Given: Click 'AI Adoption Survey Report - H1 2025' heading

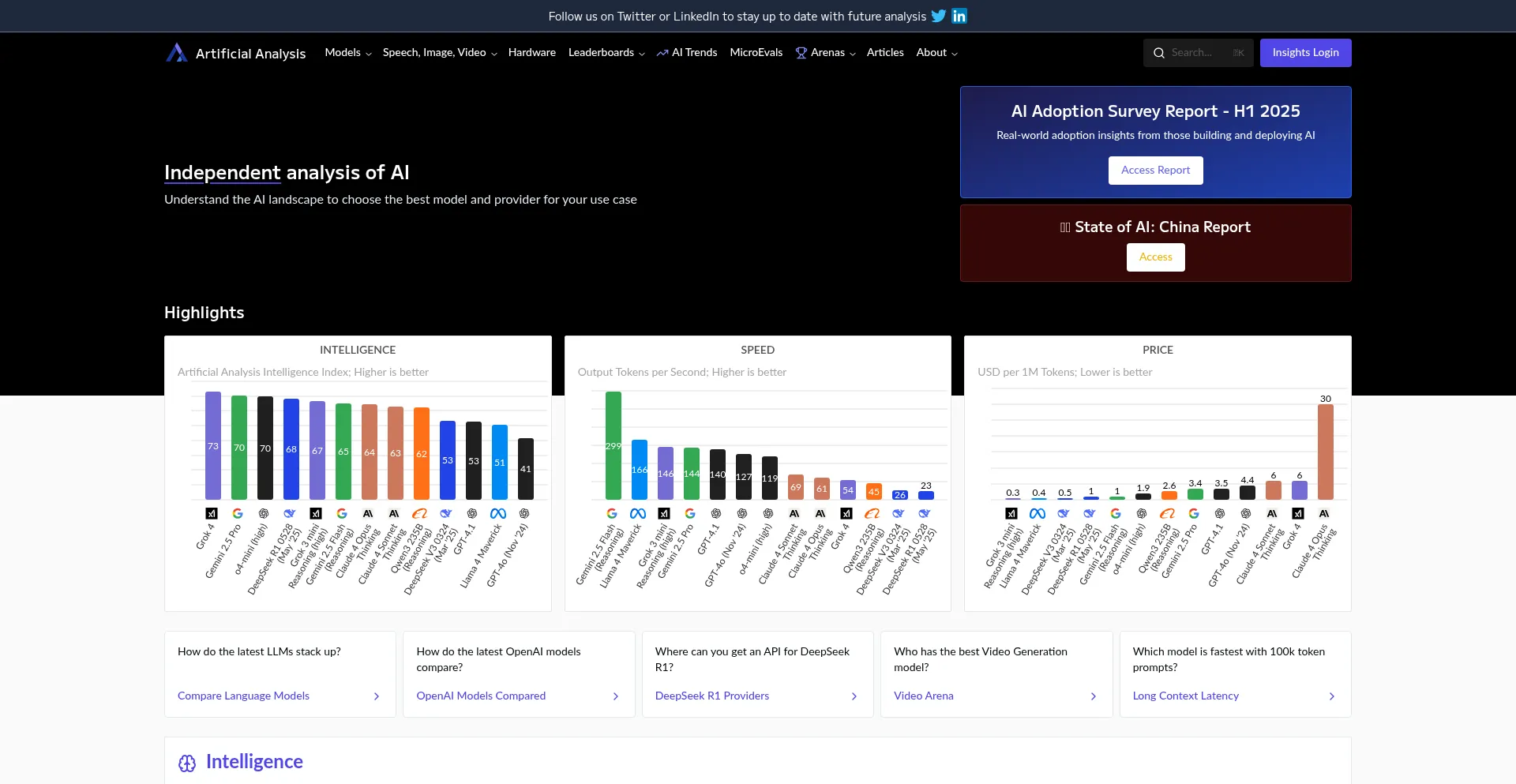Looking at the screenshot, I should (x=1156, y=111).
